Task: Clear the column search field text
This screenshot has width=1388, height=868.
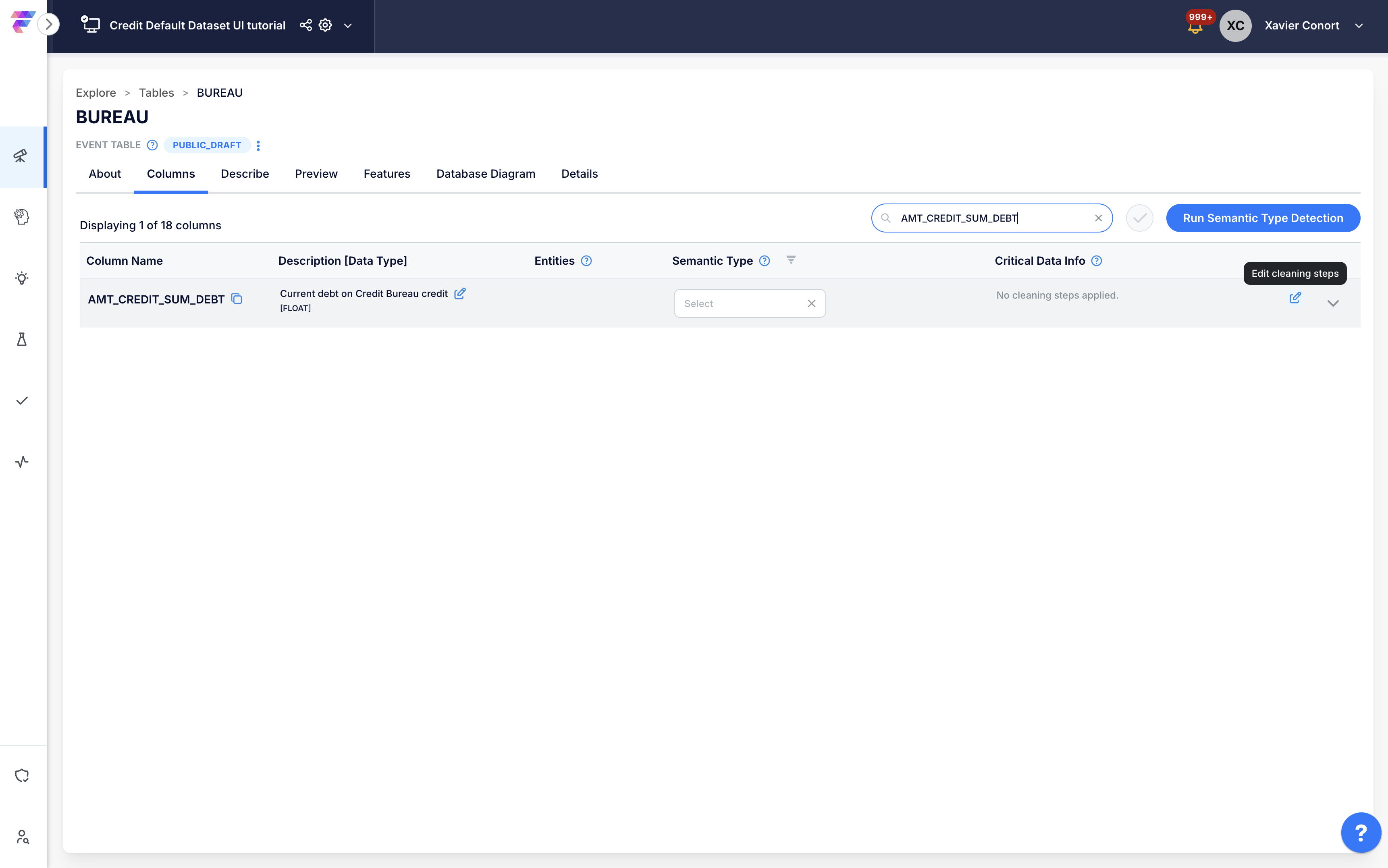Action: pos(1098,218)
